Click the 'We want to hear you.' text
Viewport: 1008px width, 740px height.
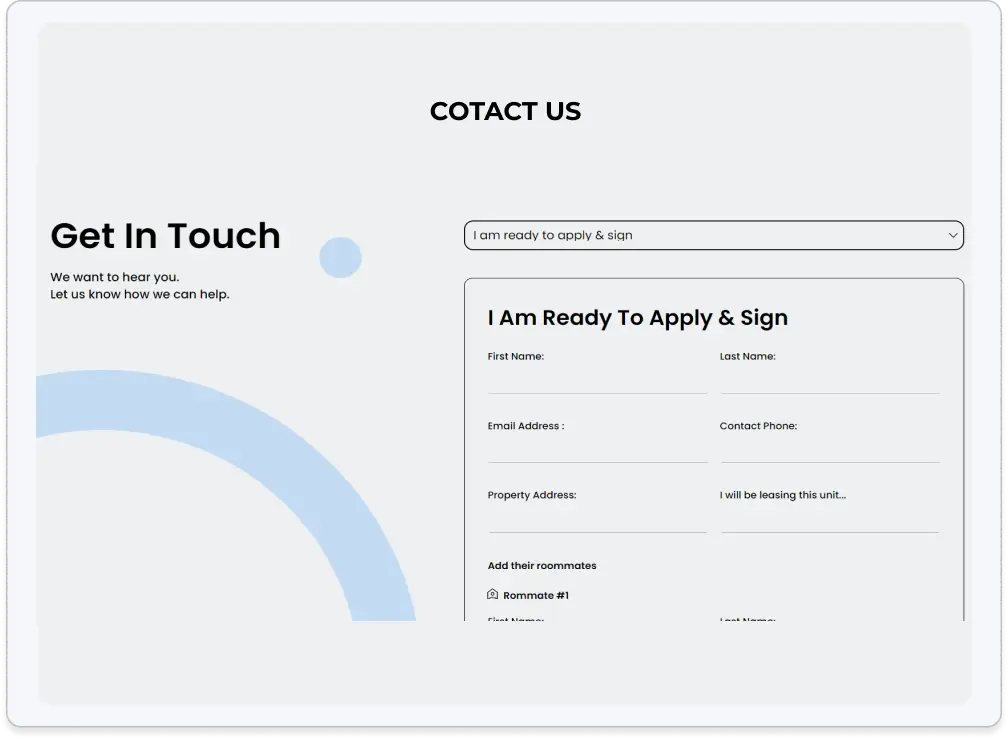pyautogui.click(x=115, y=277)
